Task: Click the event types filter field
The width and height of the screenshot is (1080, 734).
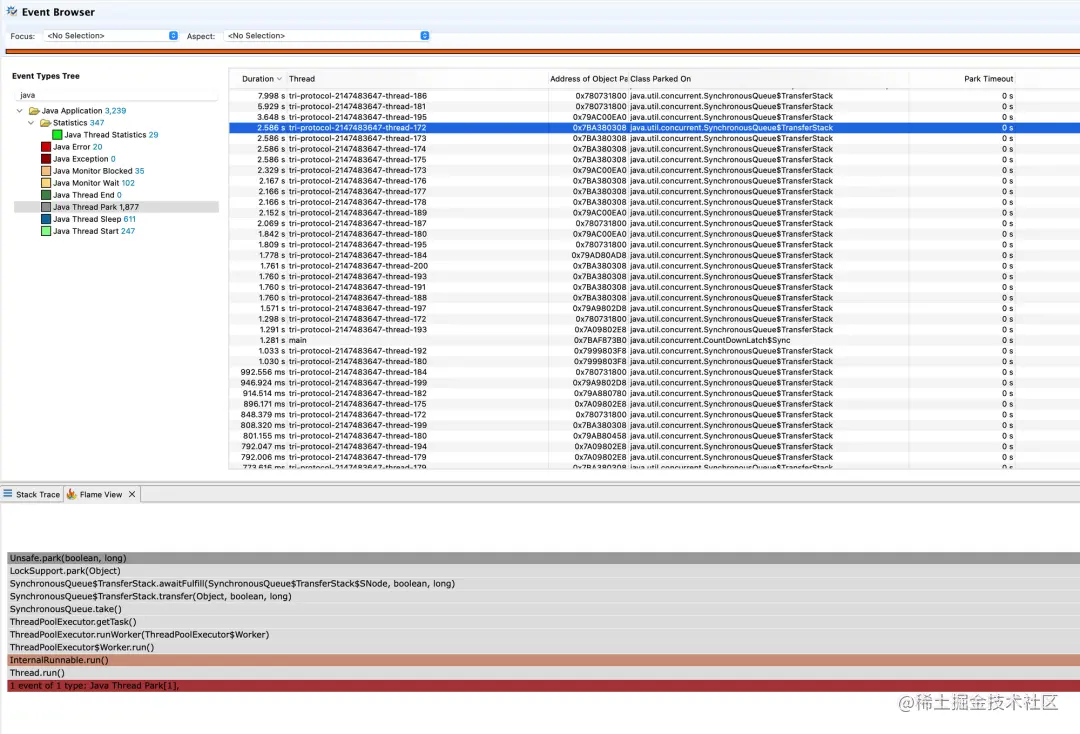Action: tap(116, 96)
